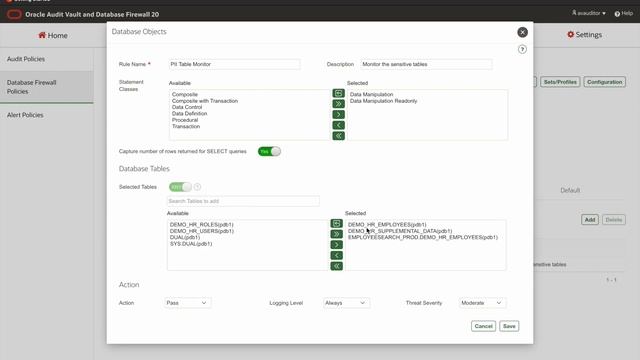The height and width of the screenshot is (360, 640).
Task: Click the Configuration button behind dialog
Action: click(604, 82)
